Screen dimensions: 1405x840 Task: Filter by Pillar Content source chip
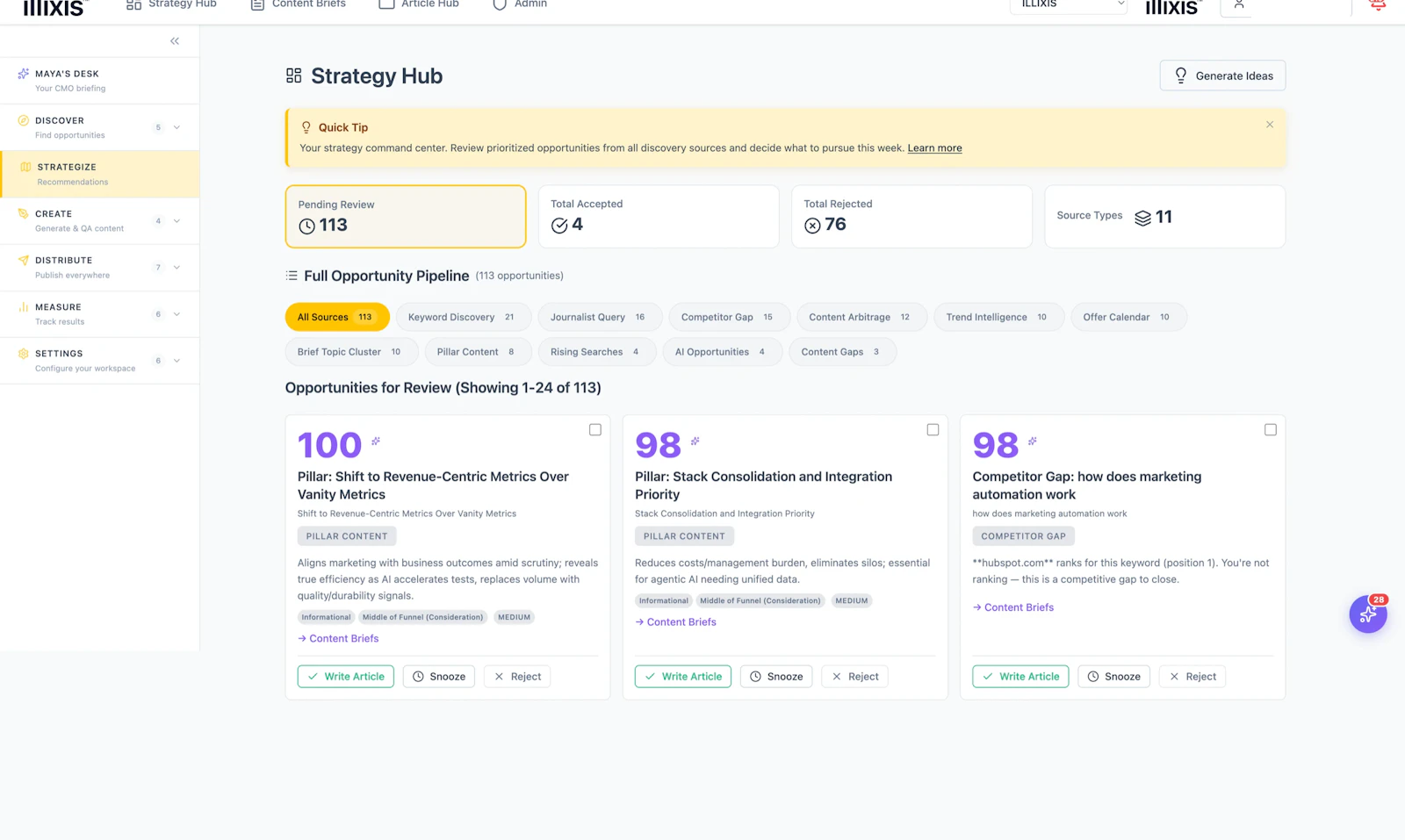click(x=479, y=352)
